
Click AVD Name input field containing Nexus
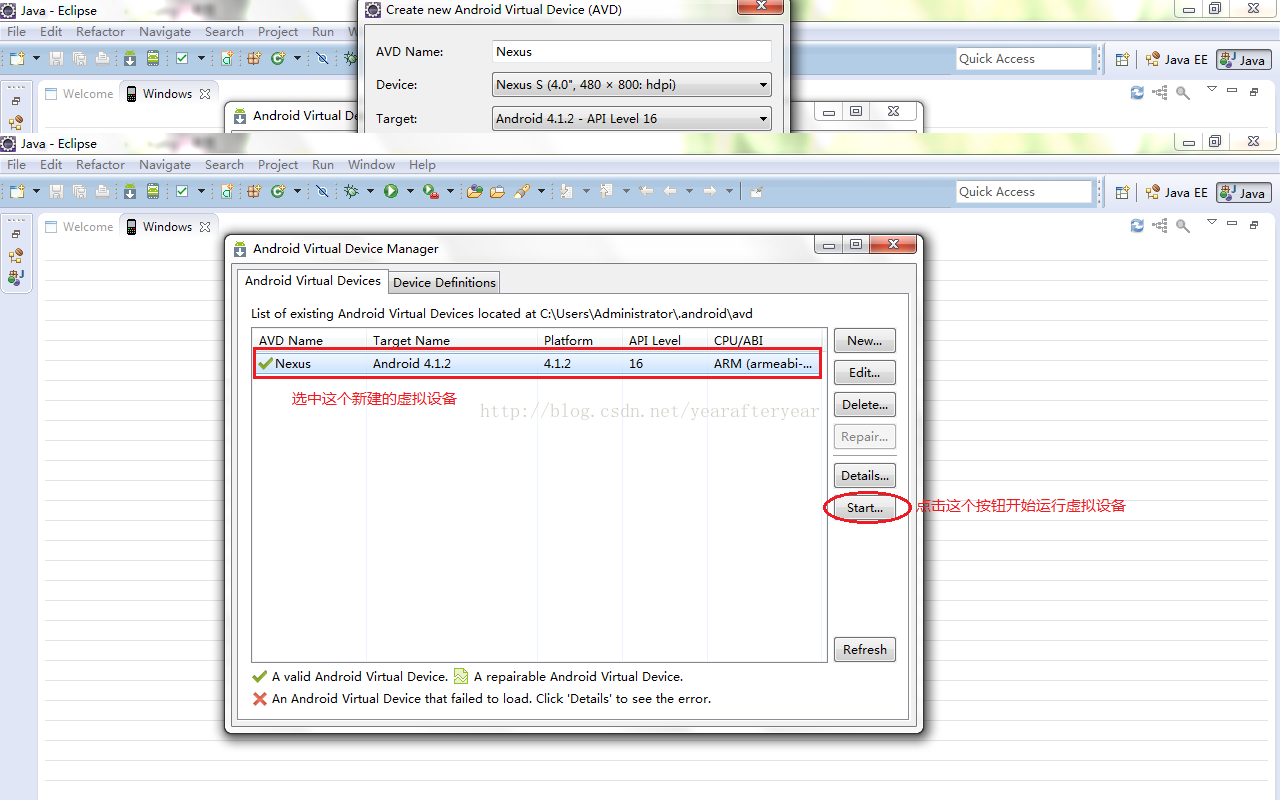(632, 52)
